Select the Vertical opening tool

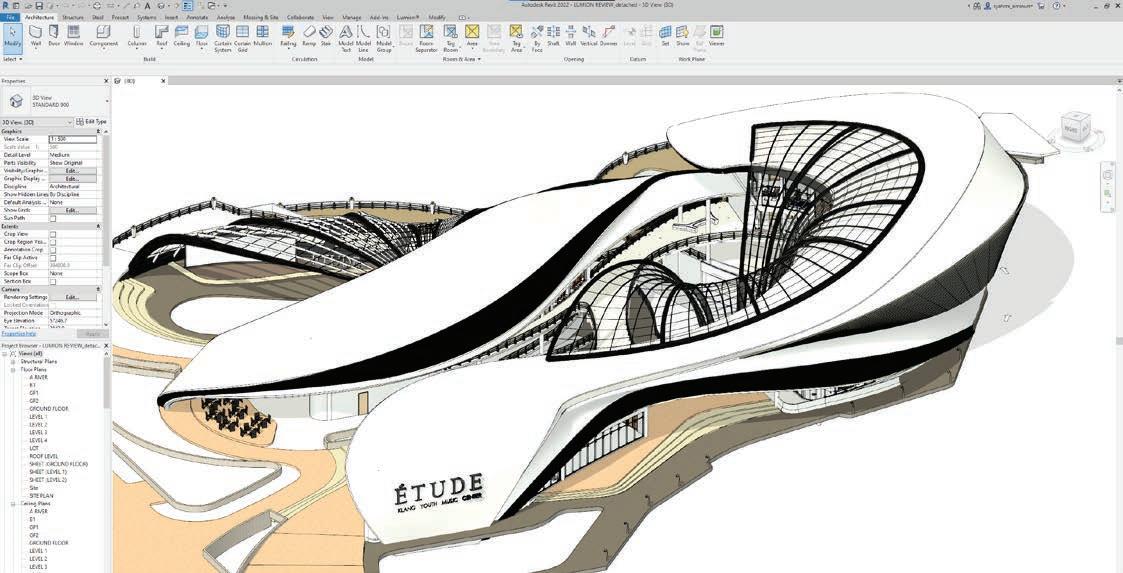589,36
